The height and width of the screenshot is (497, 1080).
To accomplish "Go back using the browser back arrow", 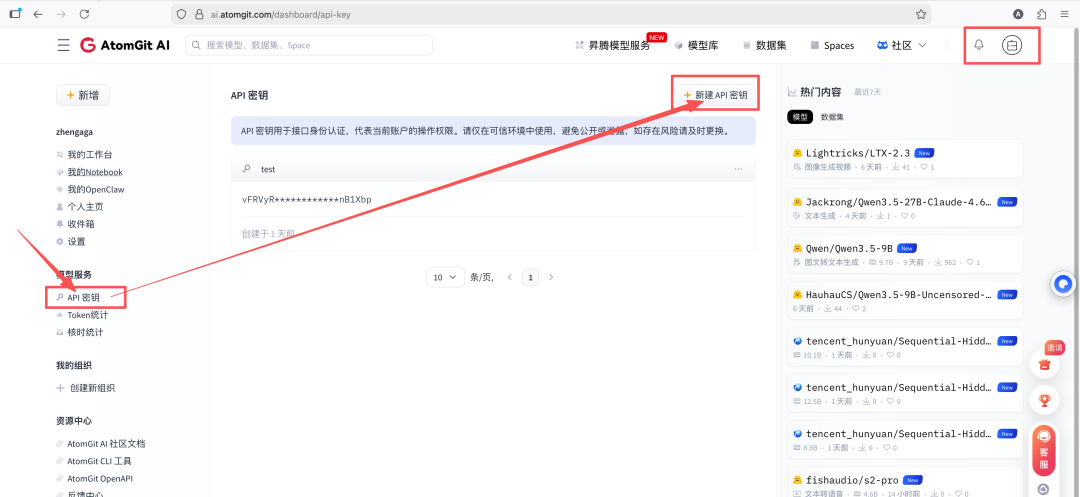I will tap(38, 14).
